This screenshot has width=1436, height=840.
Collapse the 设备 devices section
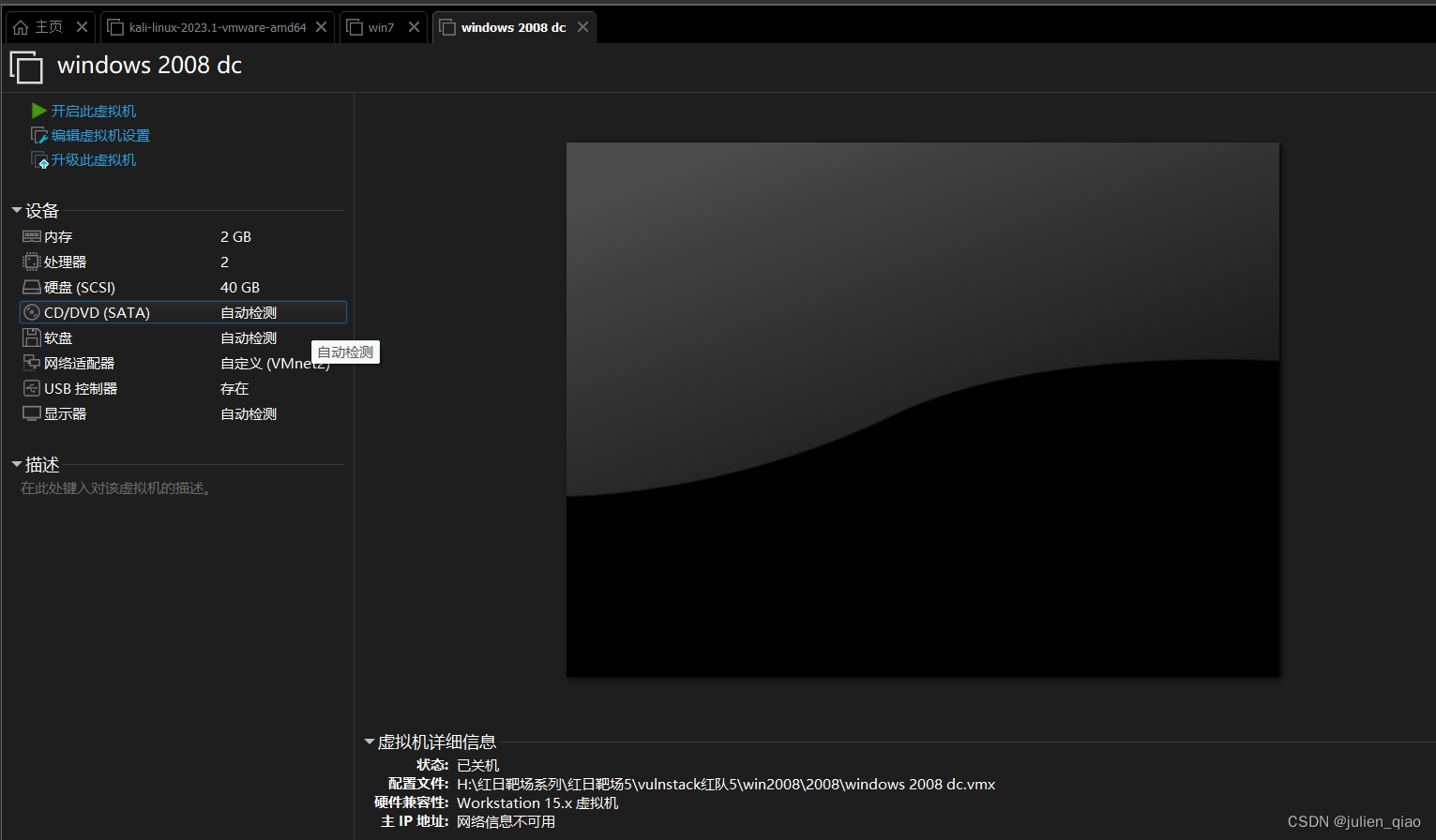17,210
